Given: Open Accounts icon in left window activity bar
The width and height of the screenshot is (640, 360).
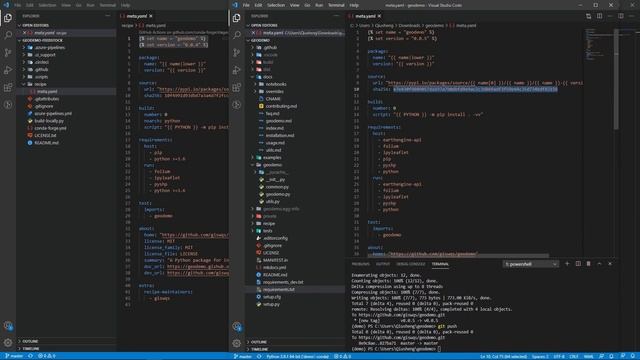Looking at the screenshot, I should (x=8, y=326).
